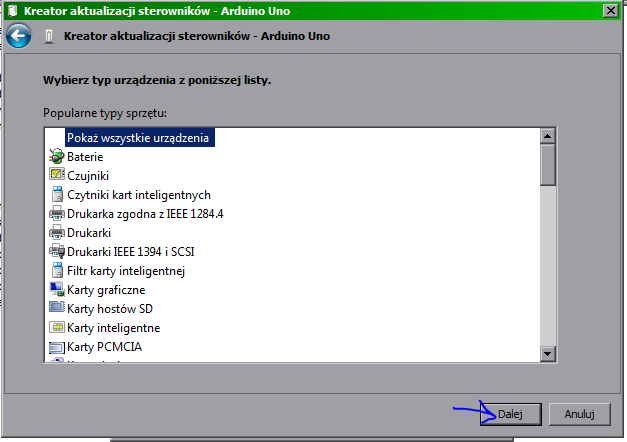Click the Karty PCMCIA icon
This screenshot has height=442, width=627.
pyautogui.click(x=56, y=347)
